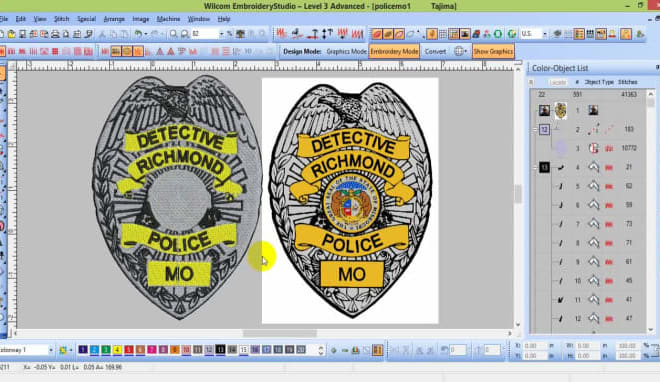Click the highlighted icon right of palette
The width and height of the screenshot is (660, 382).
(377, 350)
